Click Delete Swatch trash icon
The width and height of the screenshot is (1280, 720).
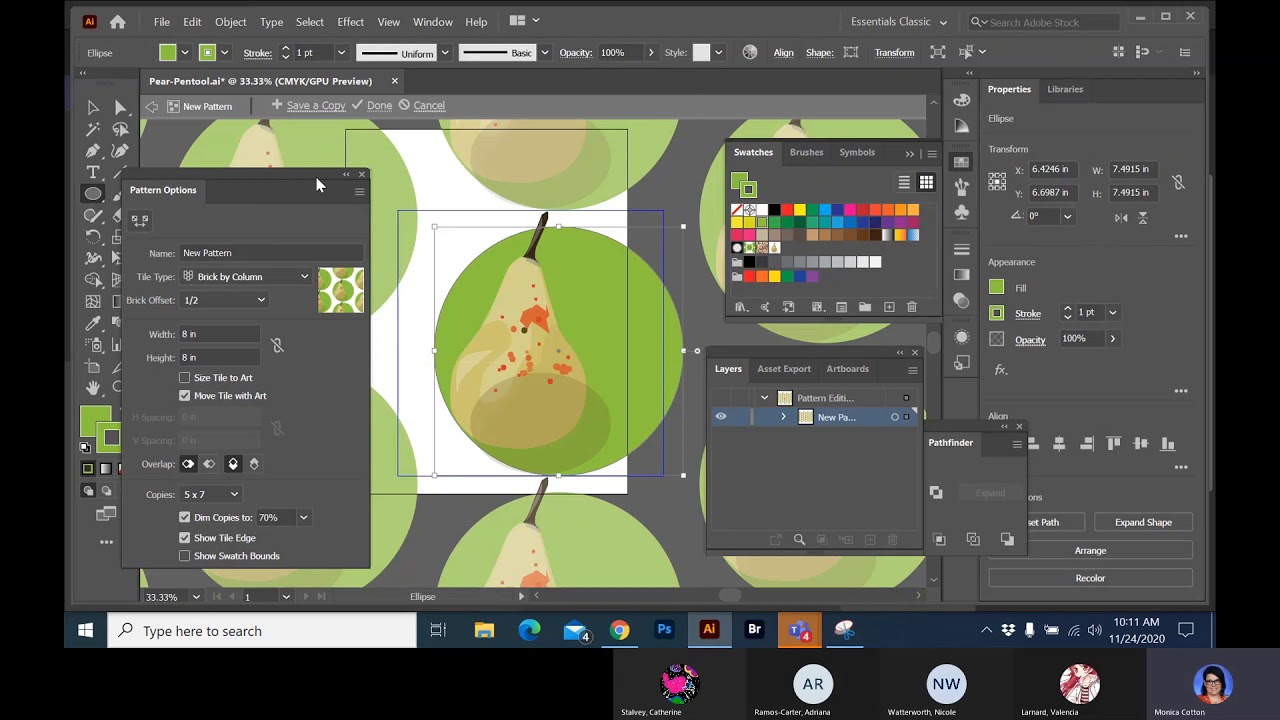click(912, 307)
